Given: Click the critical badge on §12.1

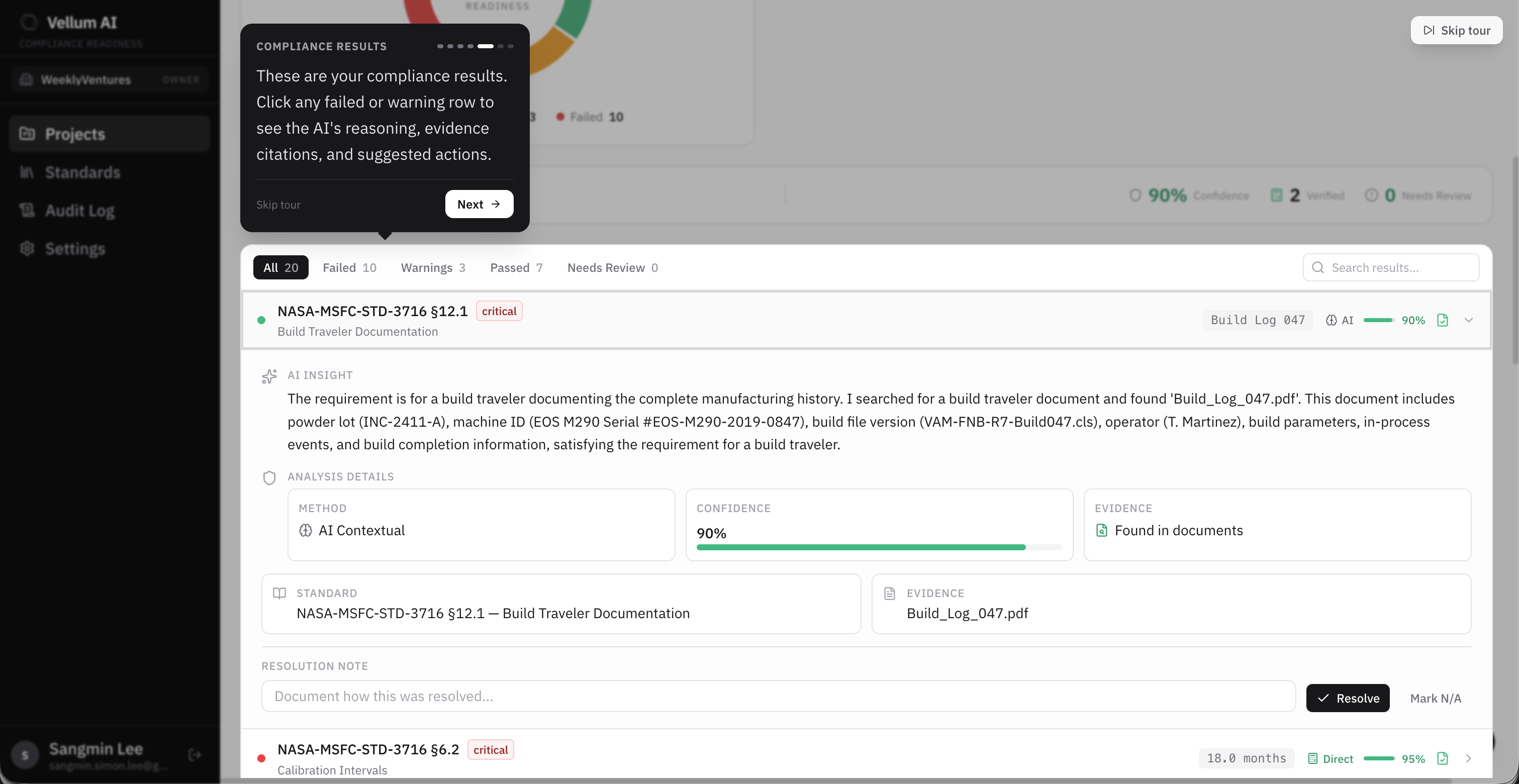Looking at the screenshot, I should pyautogui.click(x=499, y=311).
